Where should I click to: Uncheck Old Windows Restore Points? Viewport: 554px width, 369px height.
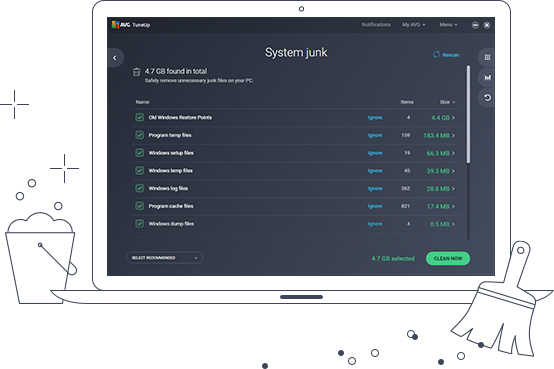click(140, 117)
